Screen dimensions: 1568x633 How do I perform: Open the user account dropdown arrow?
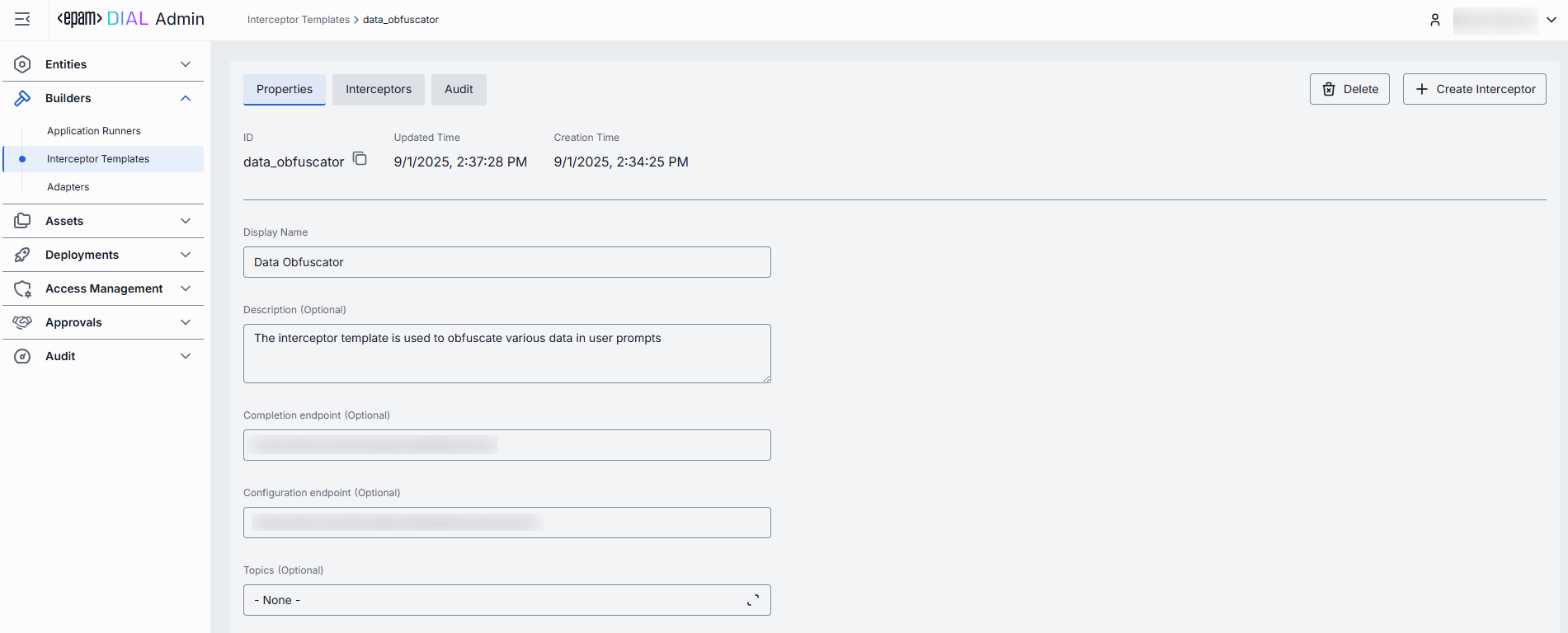pyautogui.click(x=1551, y=20)
